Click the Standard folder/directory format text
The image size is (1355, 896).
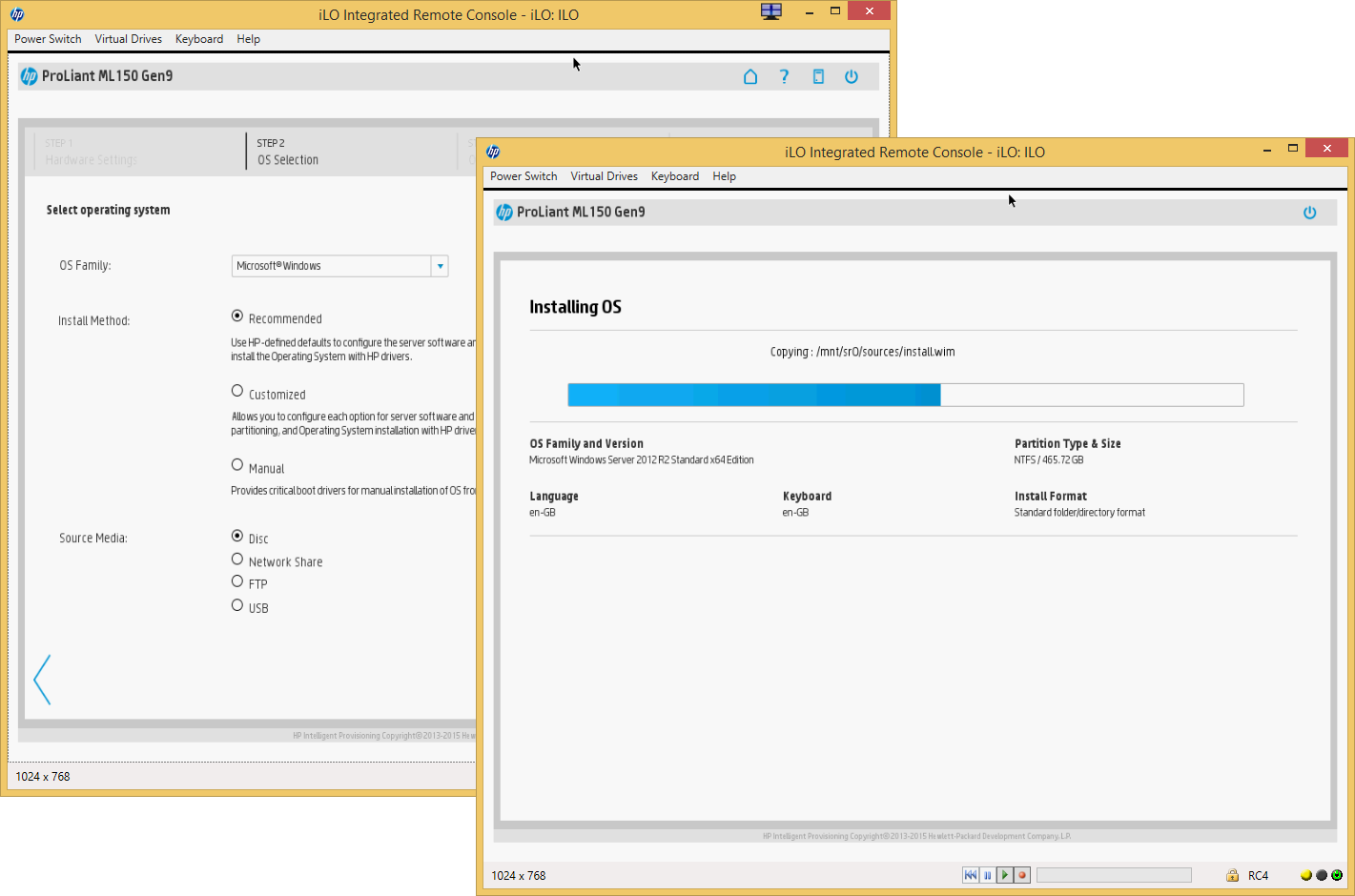pyautogui.click(x=1079, y=513)
